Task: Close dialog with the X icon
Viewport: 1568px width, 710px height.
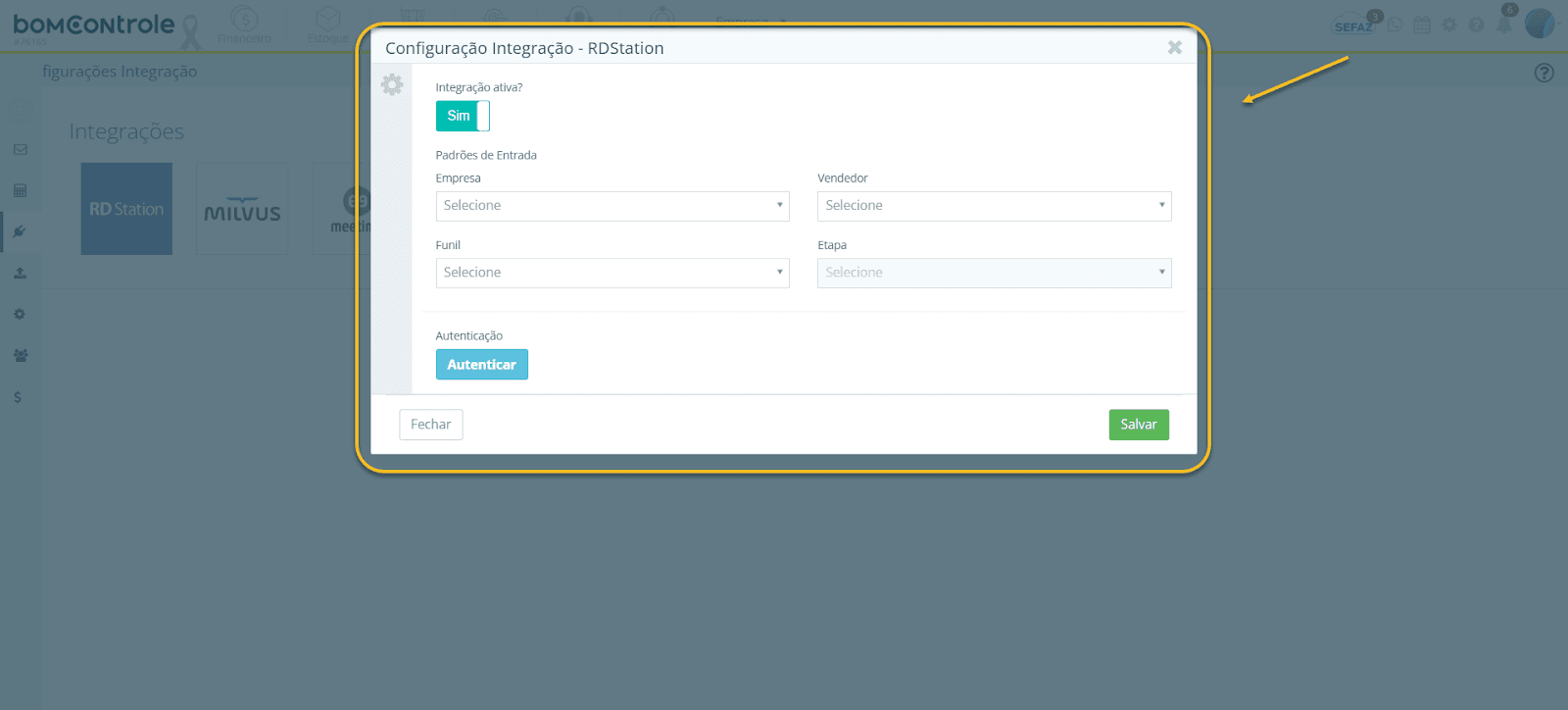Action: coord(1175,47)
